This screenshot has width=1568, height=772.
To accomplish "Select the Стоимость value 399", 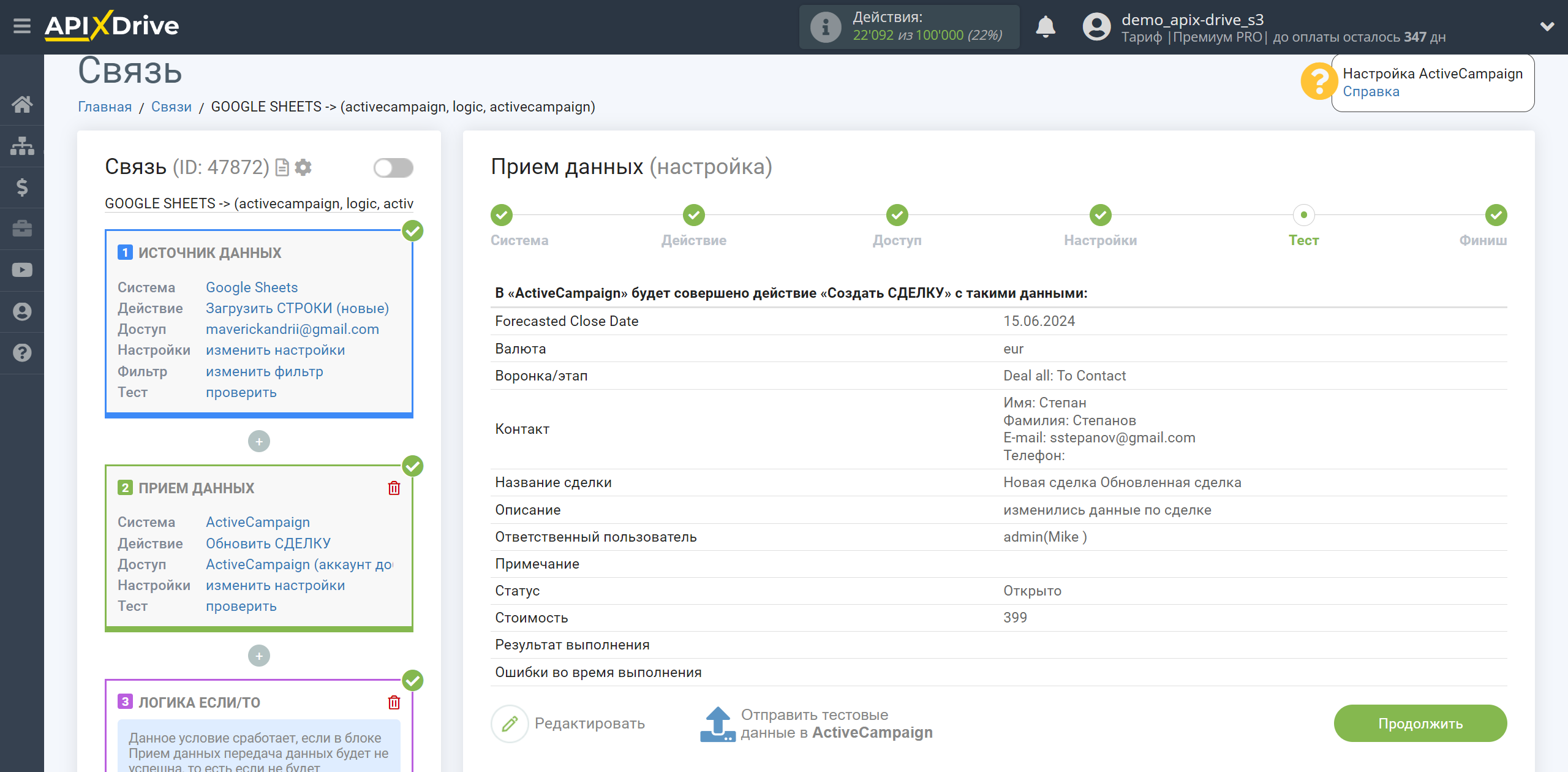I will [x=1015, y=618].
